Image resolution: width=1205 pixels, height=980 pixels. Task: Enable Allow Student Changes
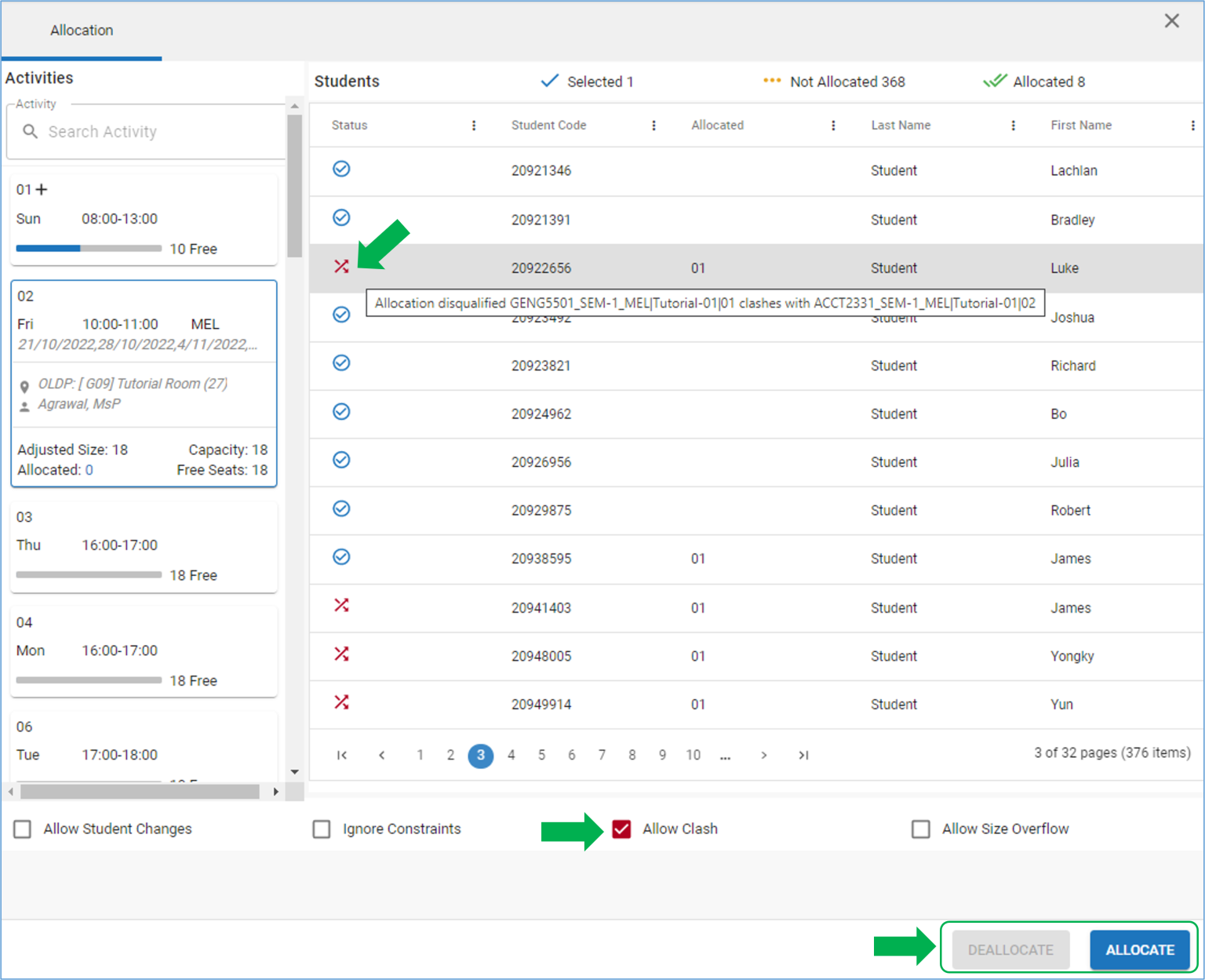coord(21,829)
